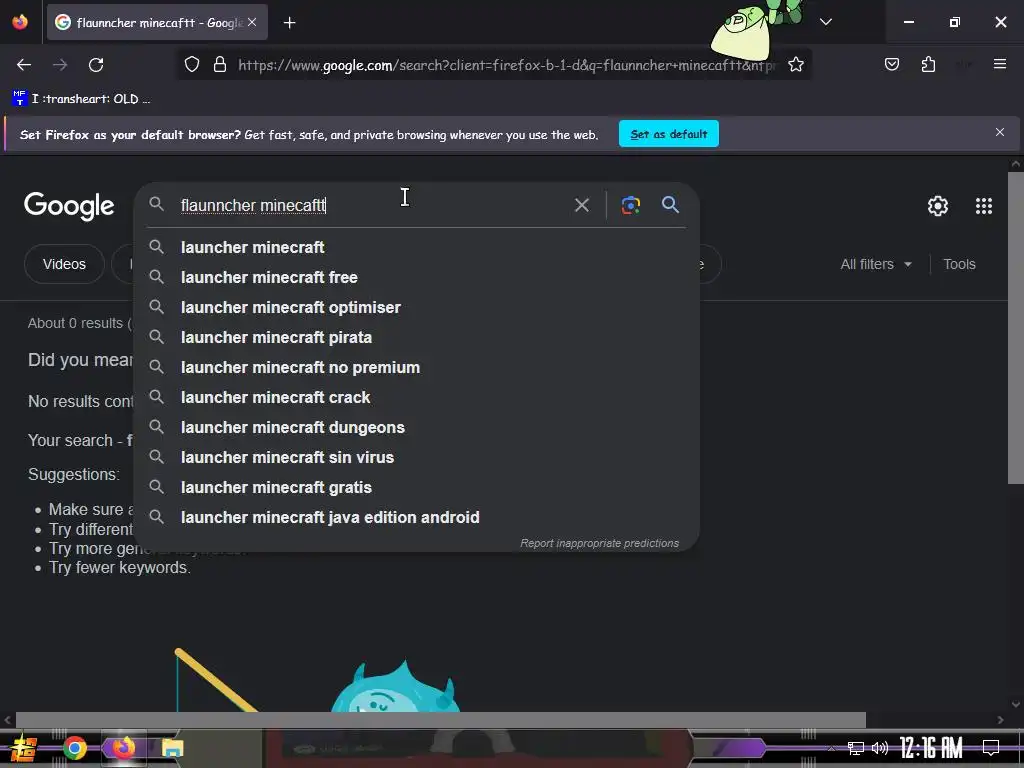Screen dimensions: 1024x768
Task: Select suggestion launcher minecraft pirata
Action: click(x=417, y=338)
